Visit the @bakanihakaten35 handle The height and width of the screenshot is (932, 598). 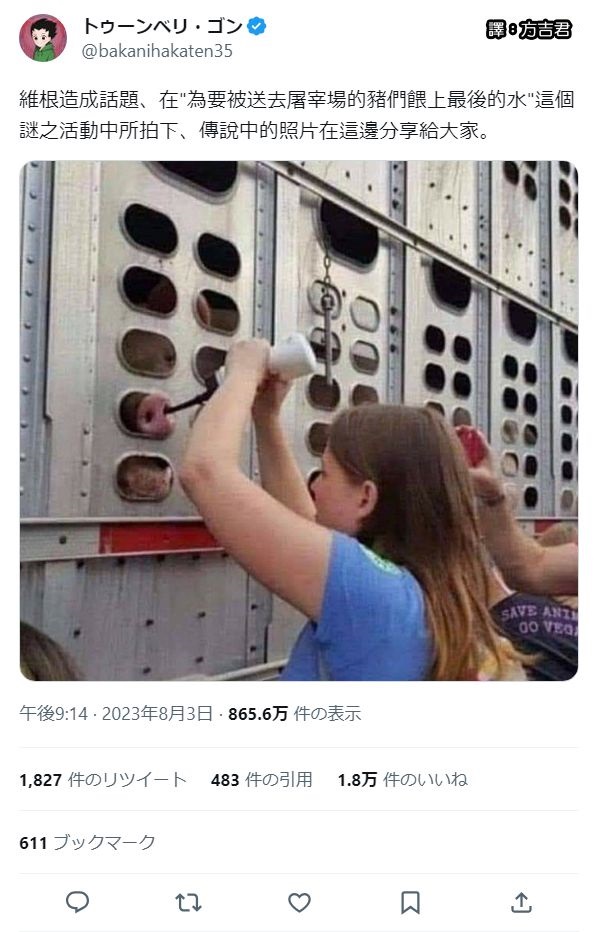point(157,51)
